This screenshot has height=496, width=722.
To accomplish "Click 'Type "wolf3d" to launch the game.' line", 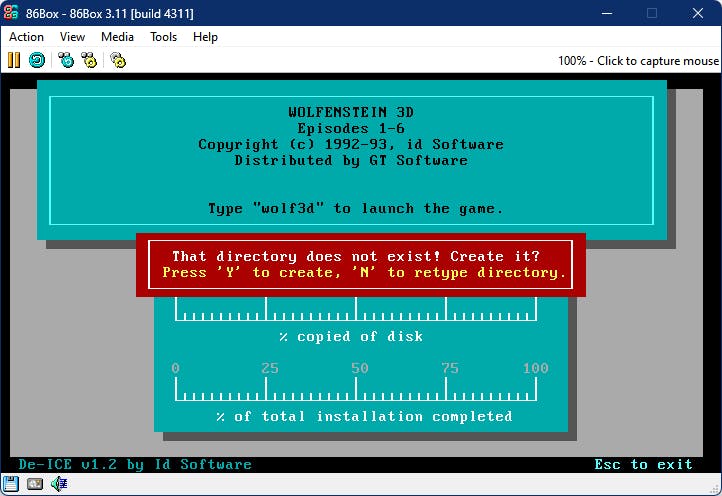I will click(355, 208).
